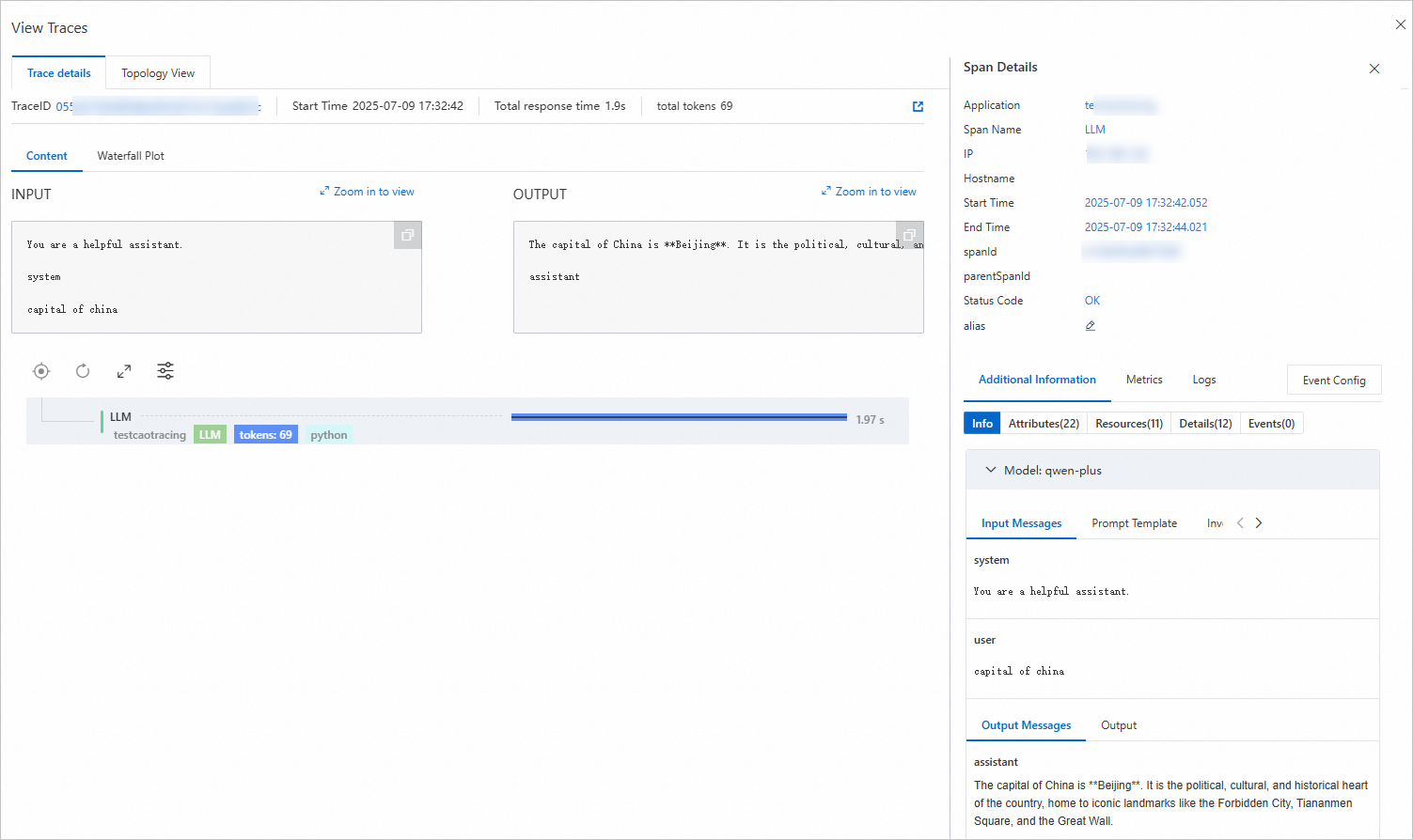Switch to Topology View tab
The width and height of the screenshot is (1413, 840).
coord(158,73)
